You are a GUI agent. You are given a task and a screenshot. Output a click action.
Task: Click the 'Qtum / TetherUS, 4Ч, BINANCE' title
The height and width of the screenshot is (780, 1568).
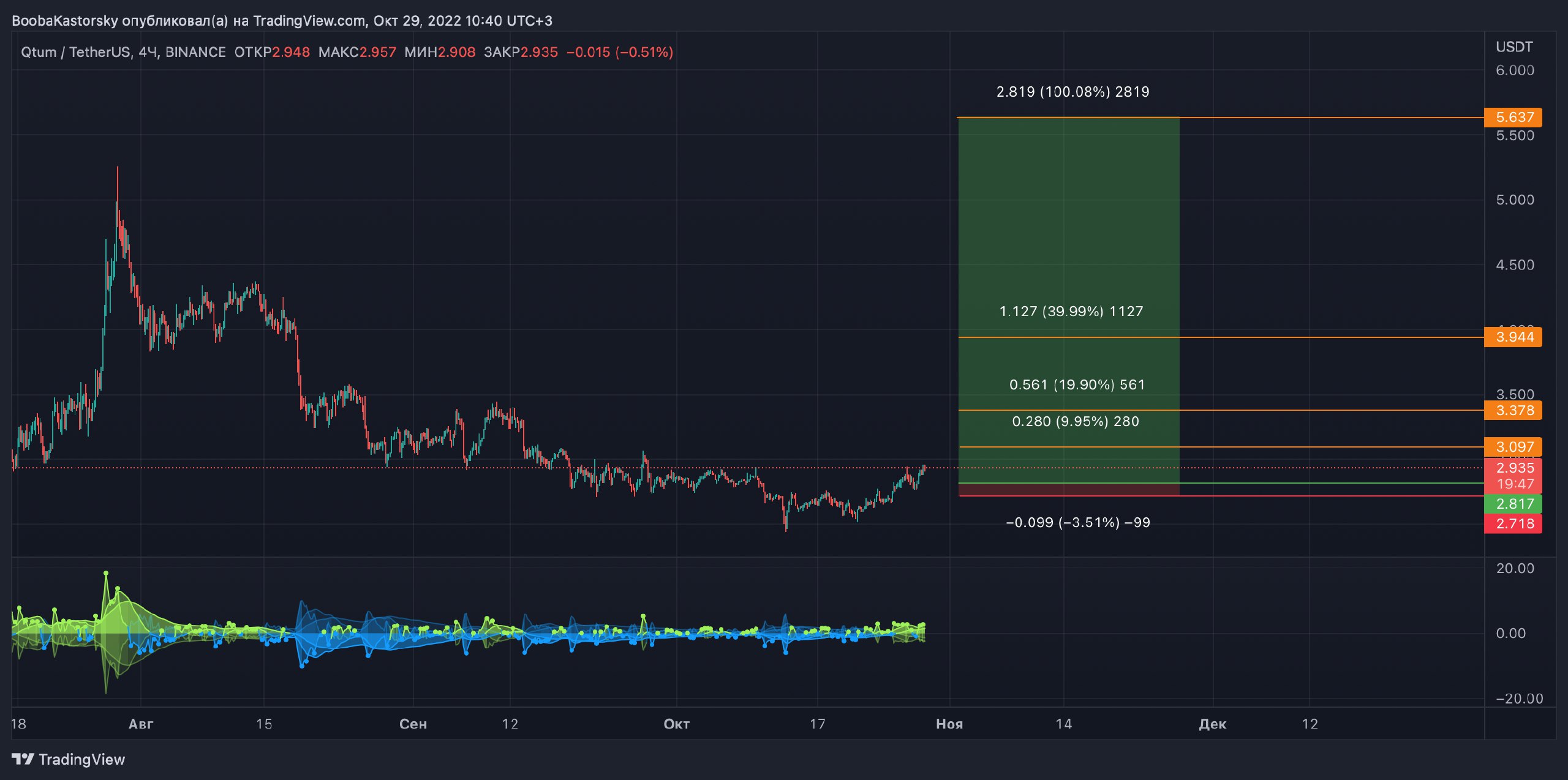coord(123,52)
